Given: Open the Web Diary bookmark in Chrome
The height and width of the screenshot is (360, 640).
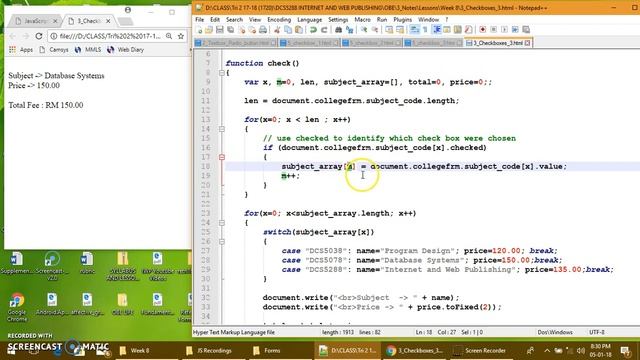Looking at the screenshot, I should coord(125,50).
